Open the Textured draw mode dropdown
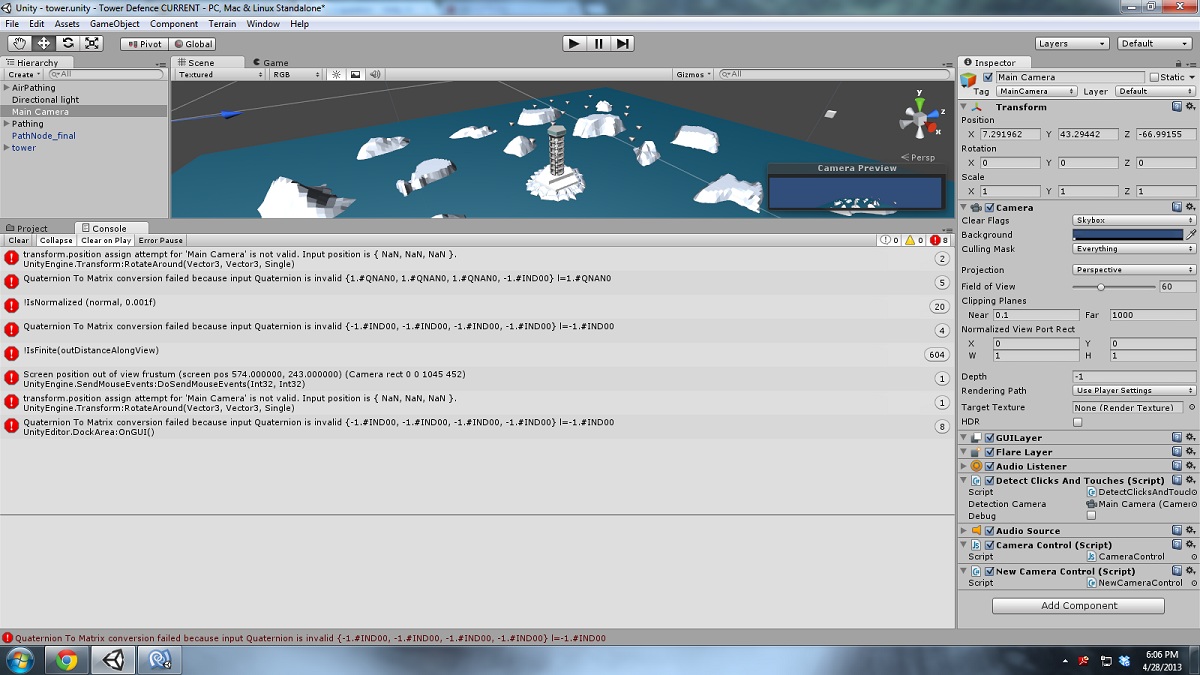This screenshot has width=1200, height=675. point(220,74)
